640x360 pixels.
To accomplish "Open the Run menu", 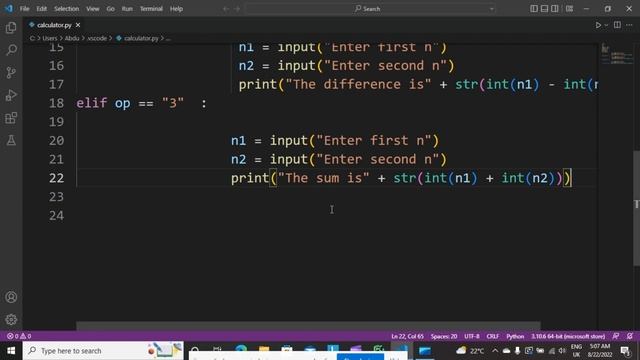I will point(127,9).
